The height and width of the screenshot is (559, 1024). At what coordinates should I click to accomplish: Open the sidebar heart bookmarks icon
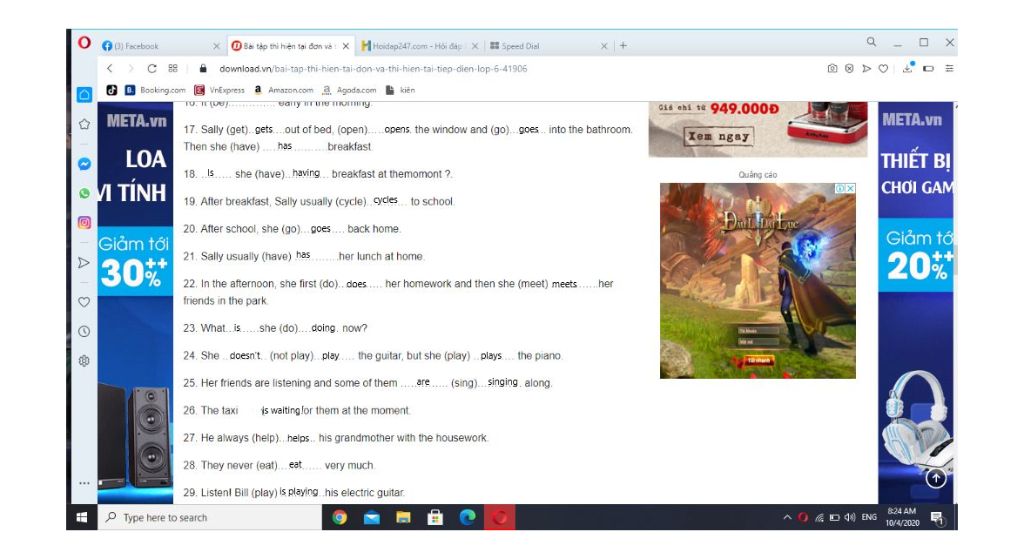[84, 302]
